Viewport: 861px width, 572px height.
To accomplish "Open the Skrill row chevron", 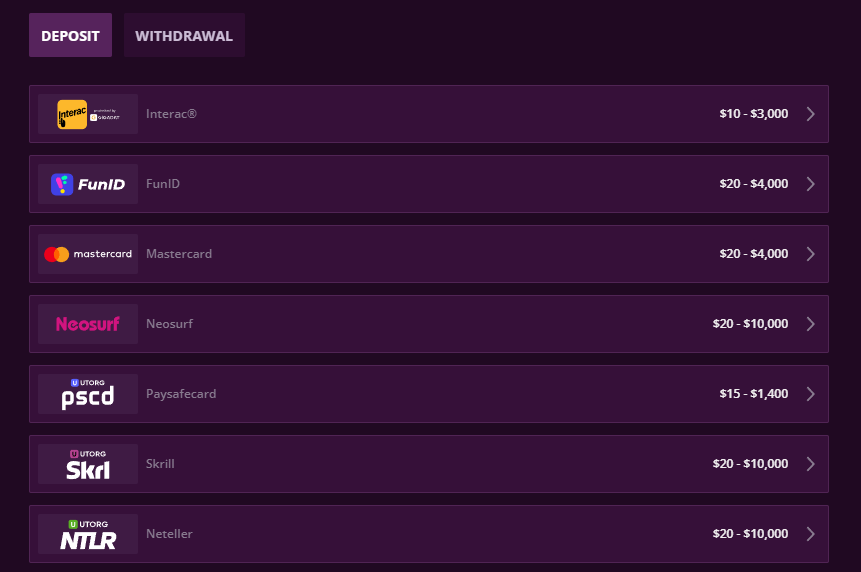I will pyautogui.click(x=810, y=464).
